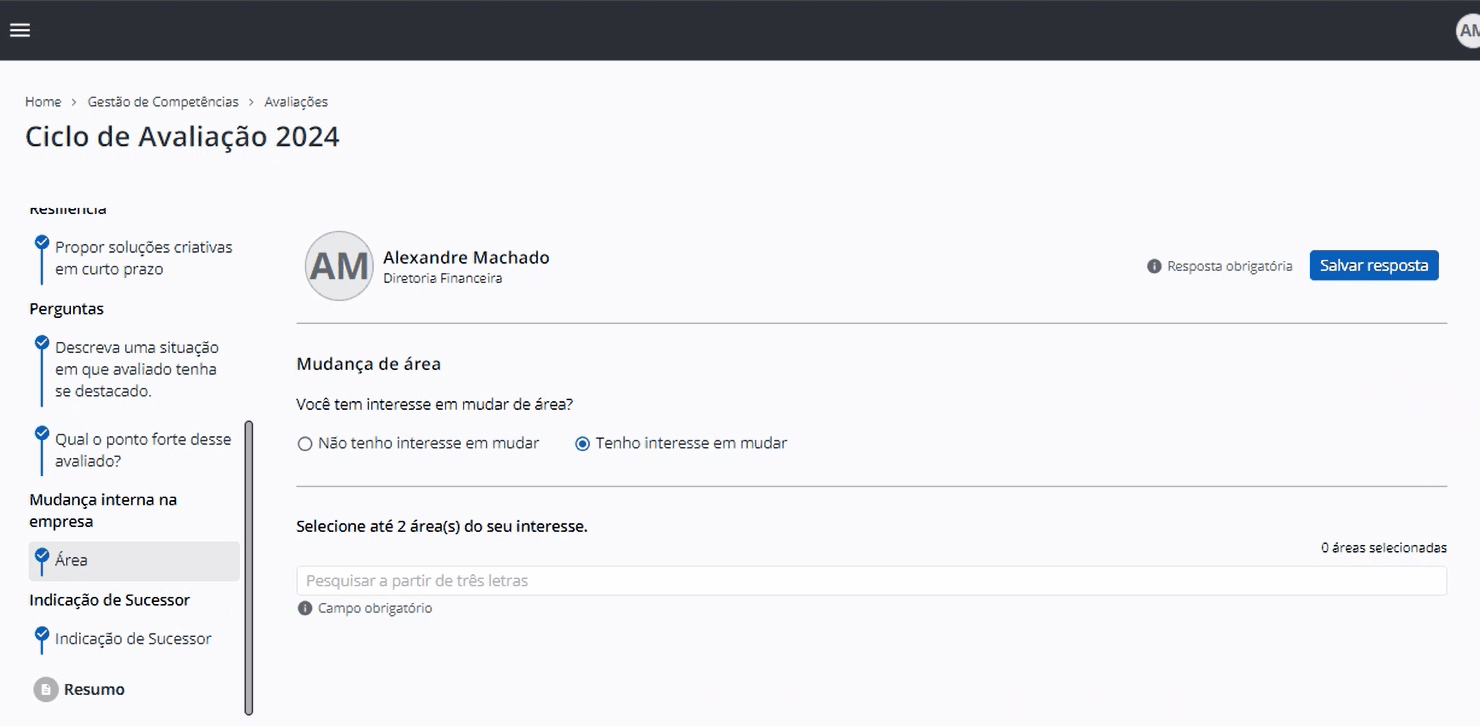Screen dimensions: 1480x726
Task: Open the area selection search dropdown
Action: (871, 580)
